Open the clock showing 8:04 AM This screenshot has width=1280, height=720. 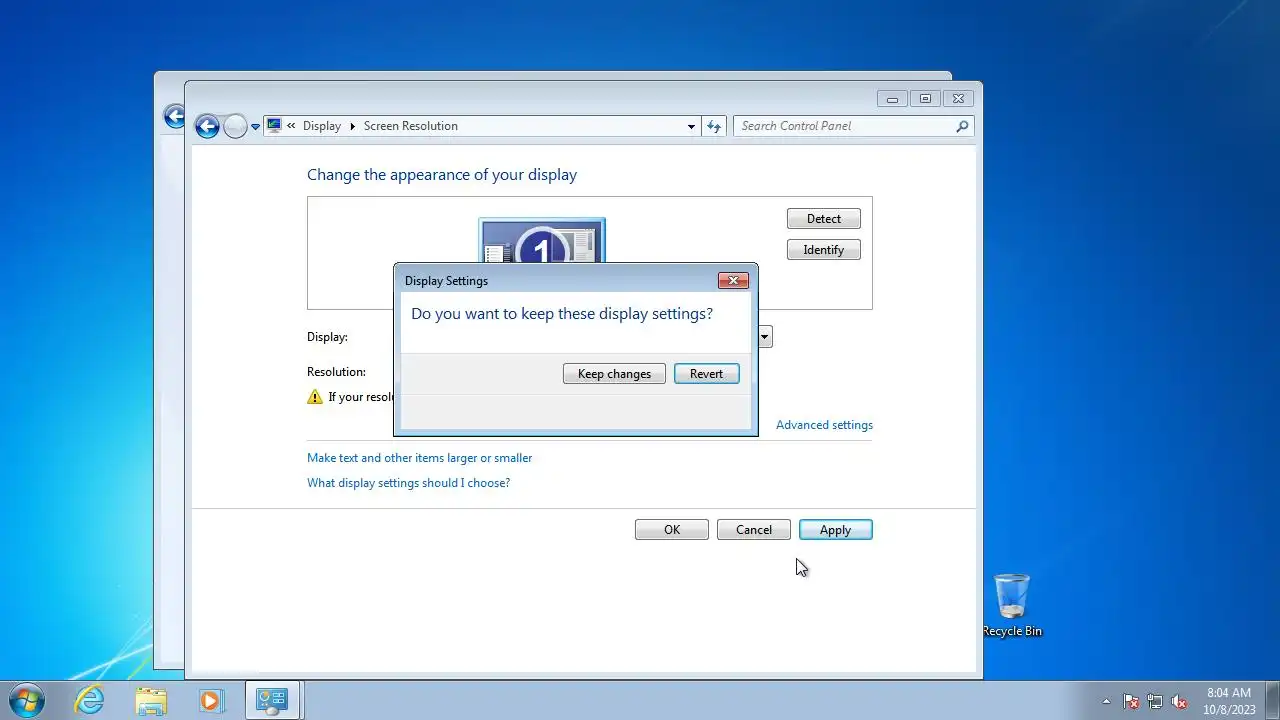[1229, 701]
